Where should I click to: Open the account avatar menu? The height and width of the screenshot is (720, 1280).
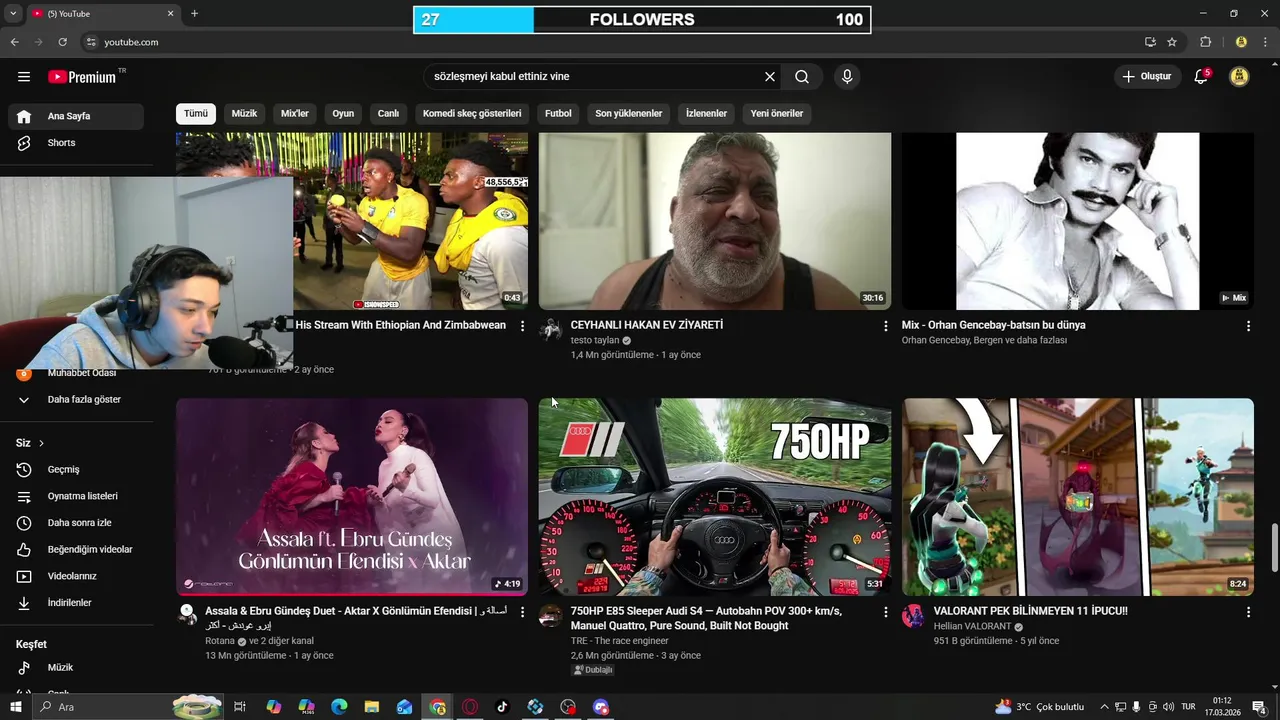point(1239,77)
